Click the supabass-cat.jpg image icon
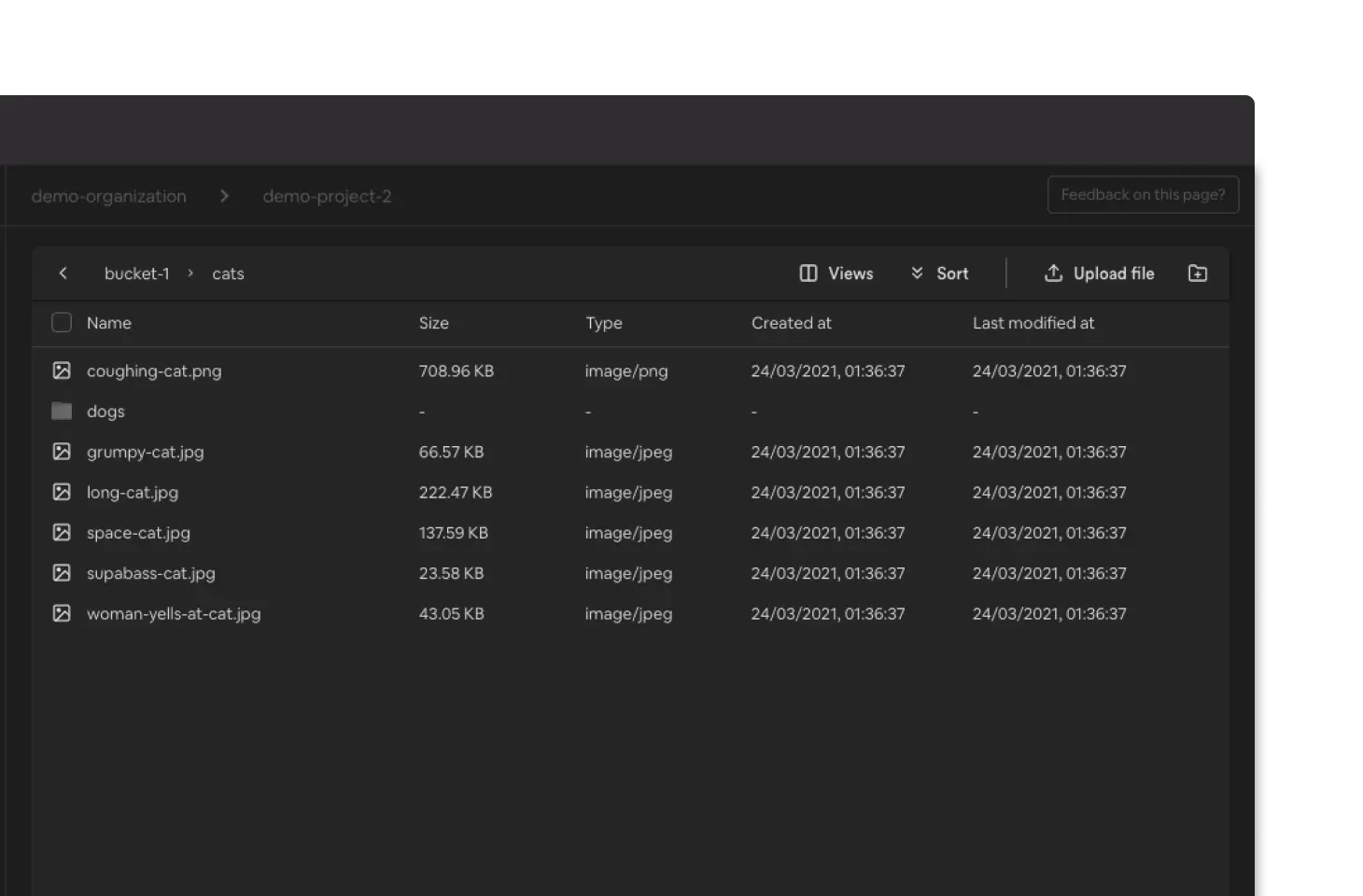Viewport: 1363px width, 896px height. tap(62, 573)
